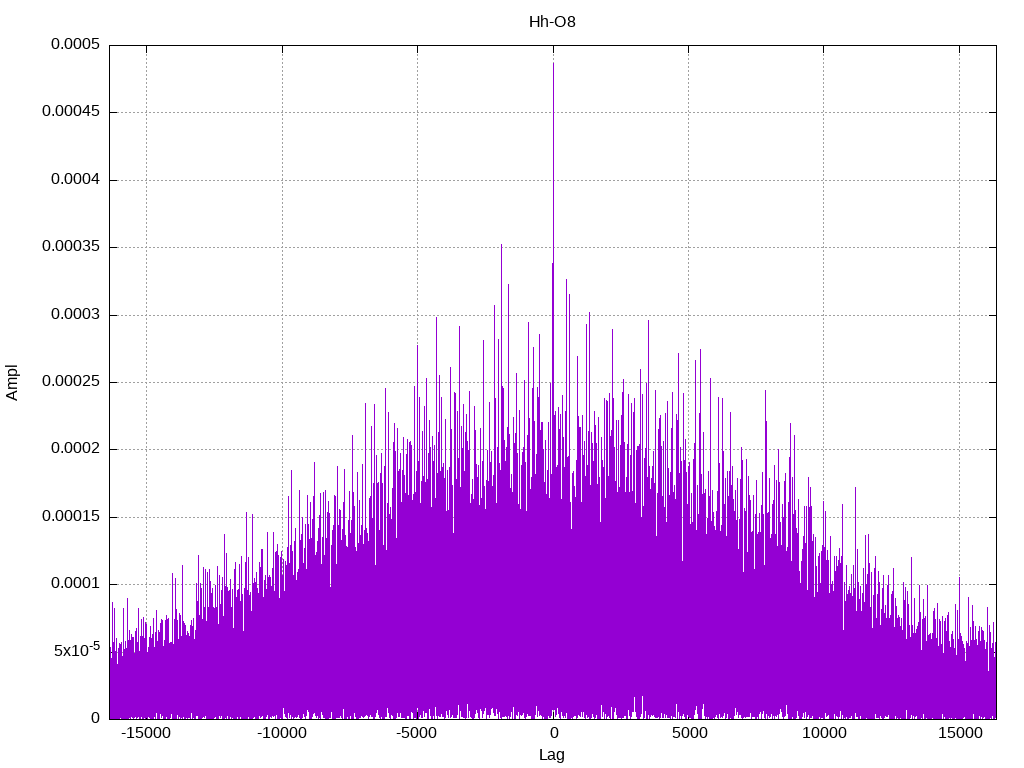Click the tip of the central peak at lag 0
The height and width of the screenshot is (768, 1024).
[x=554, y=63]
